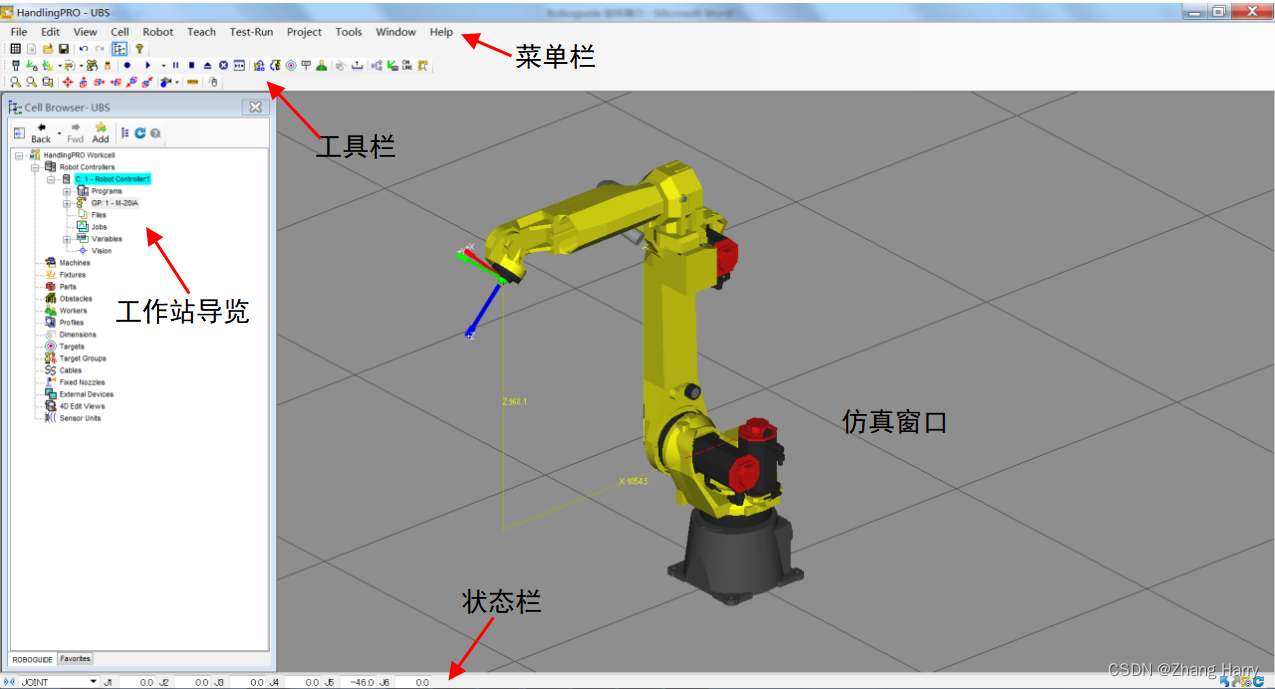The height and width of the screenshot is (689, 1275).
Task: Collapse C: 1 - Robot Controller1 node
Action: coord(51,179)
